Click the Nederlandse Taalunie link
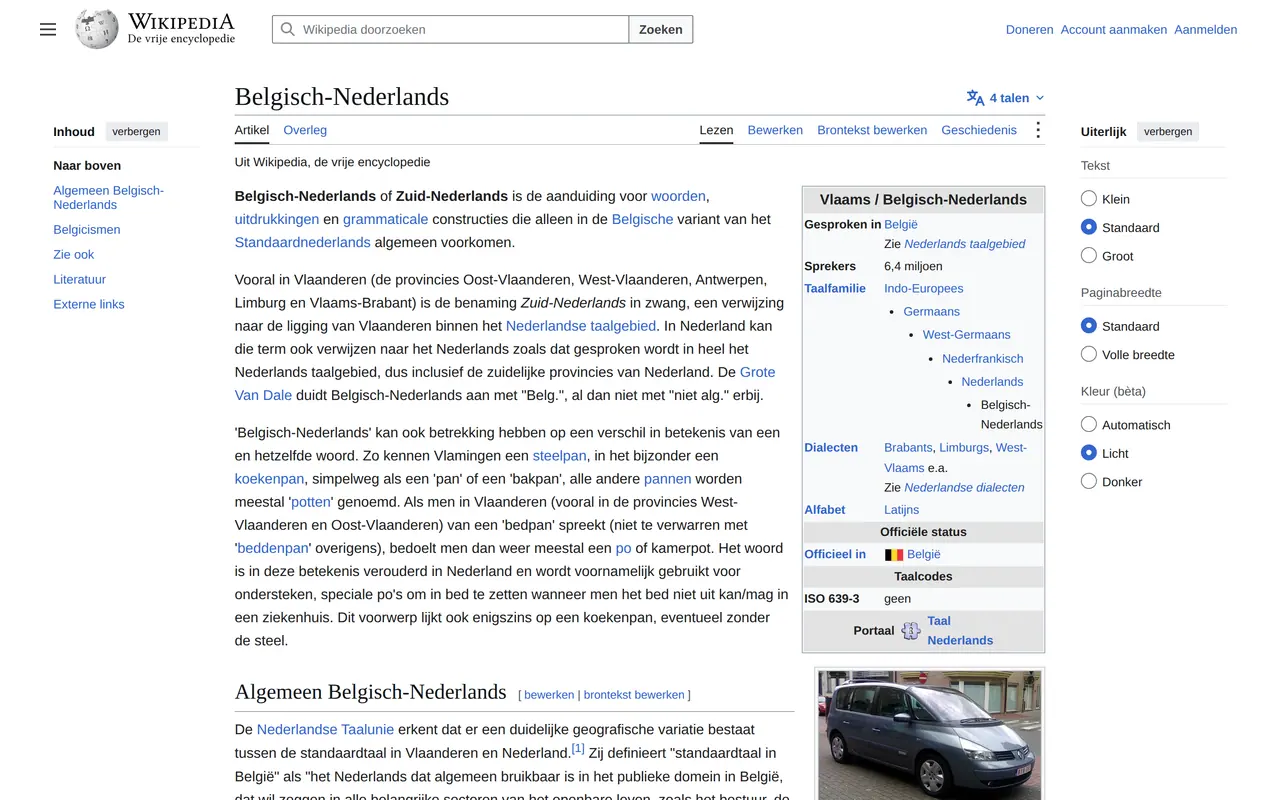This screenshot has width=1280, height=800. [x=325, y=729]
